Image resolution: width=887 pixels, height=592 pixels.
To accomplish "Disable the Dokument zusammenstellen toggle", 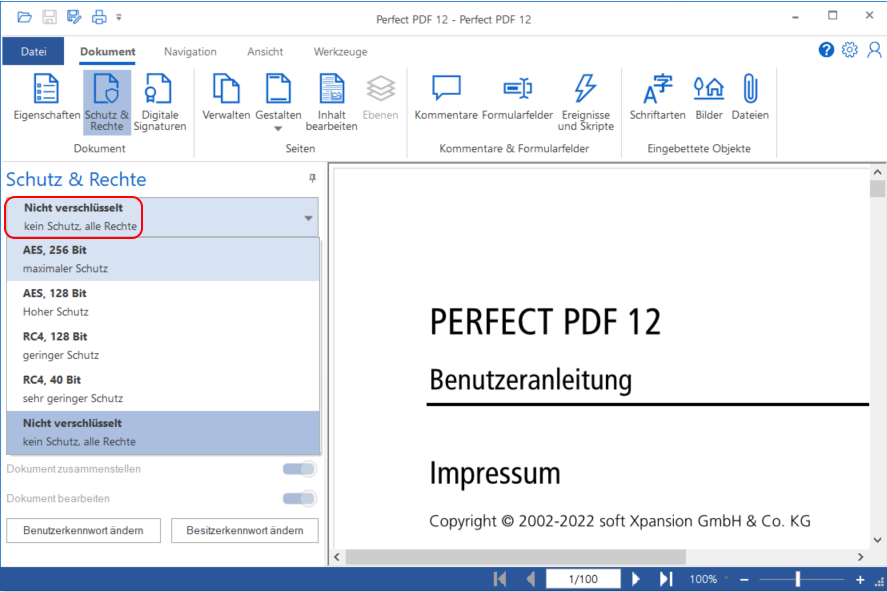I will click(298, 468).
